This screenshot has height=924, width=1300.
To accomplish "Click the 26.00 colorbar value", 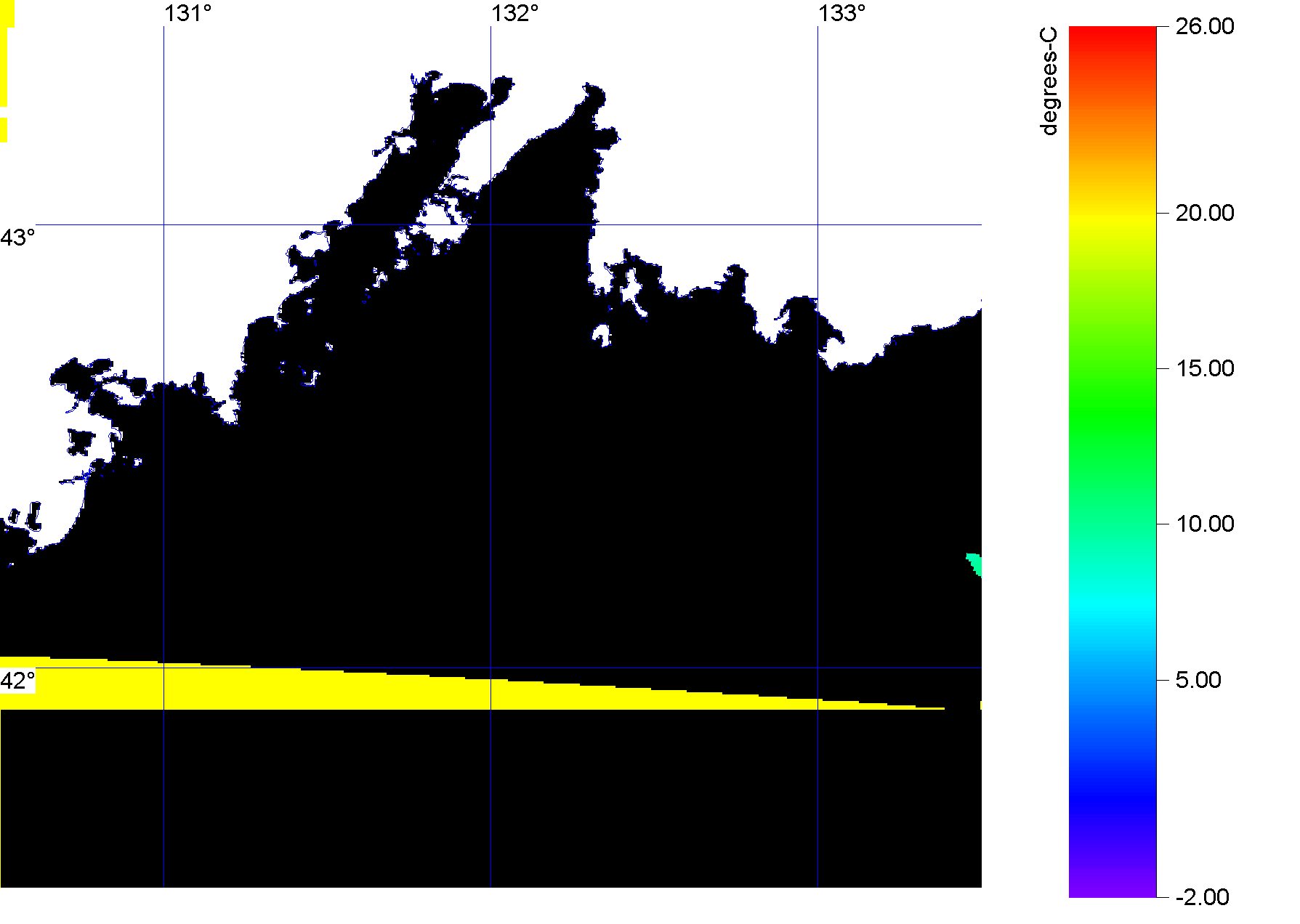I will 1205,26.
